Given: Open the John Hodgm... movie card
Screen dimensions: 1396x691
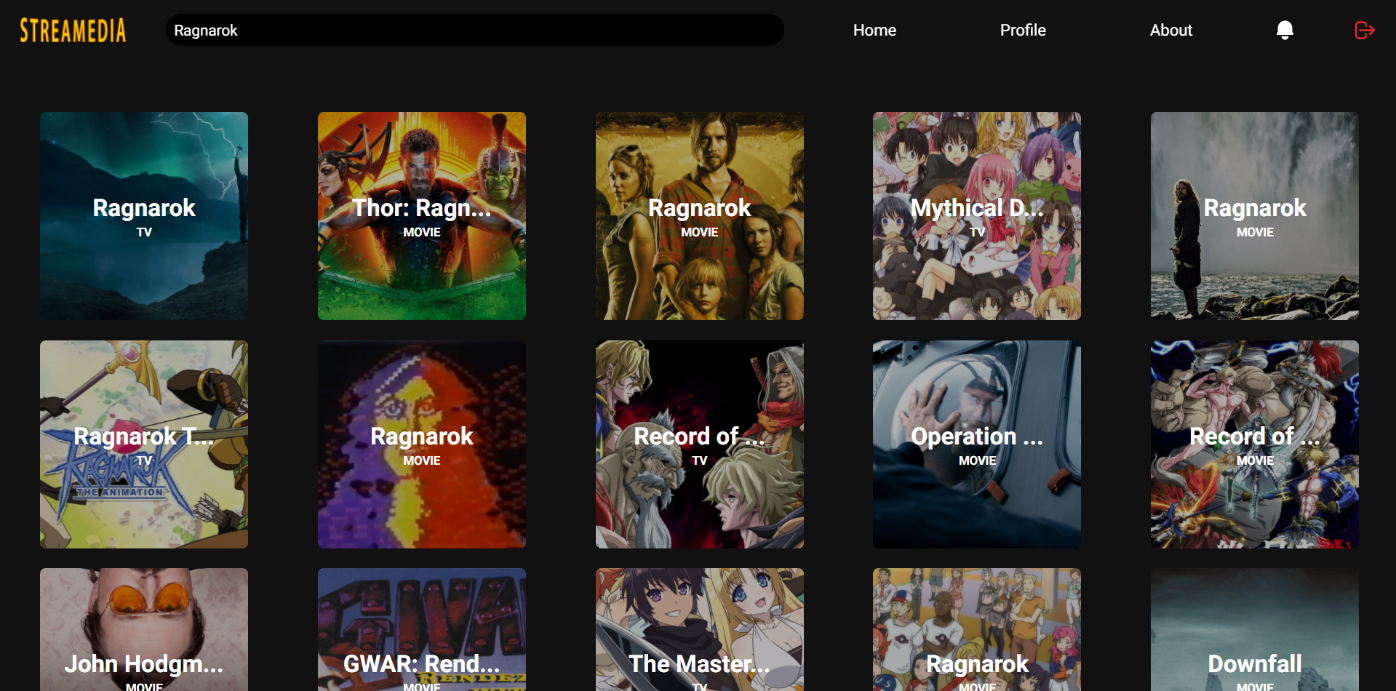Looking at the screenshot, I should [144, 630].
